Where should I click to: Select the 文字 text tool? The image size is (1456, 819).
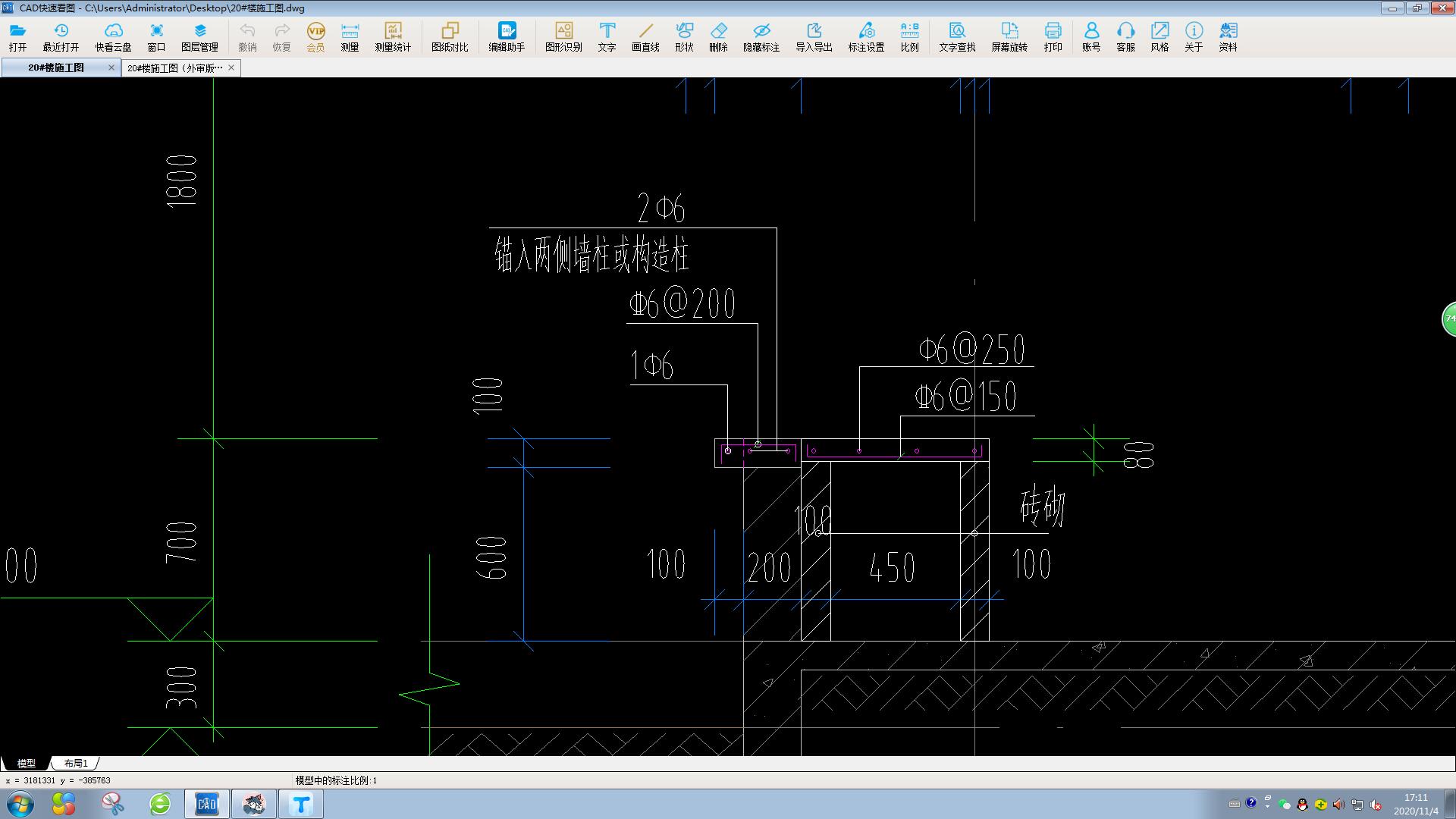(607, 36)
